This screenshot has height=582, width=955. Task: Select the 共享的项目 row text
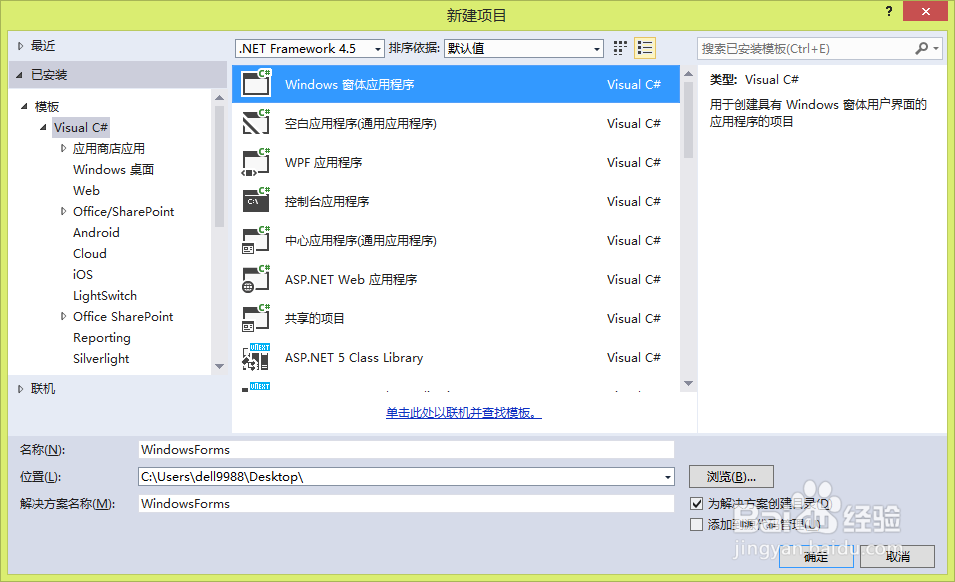[314, 318]
